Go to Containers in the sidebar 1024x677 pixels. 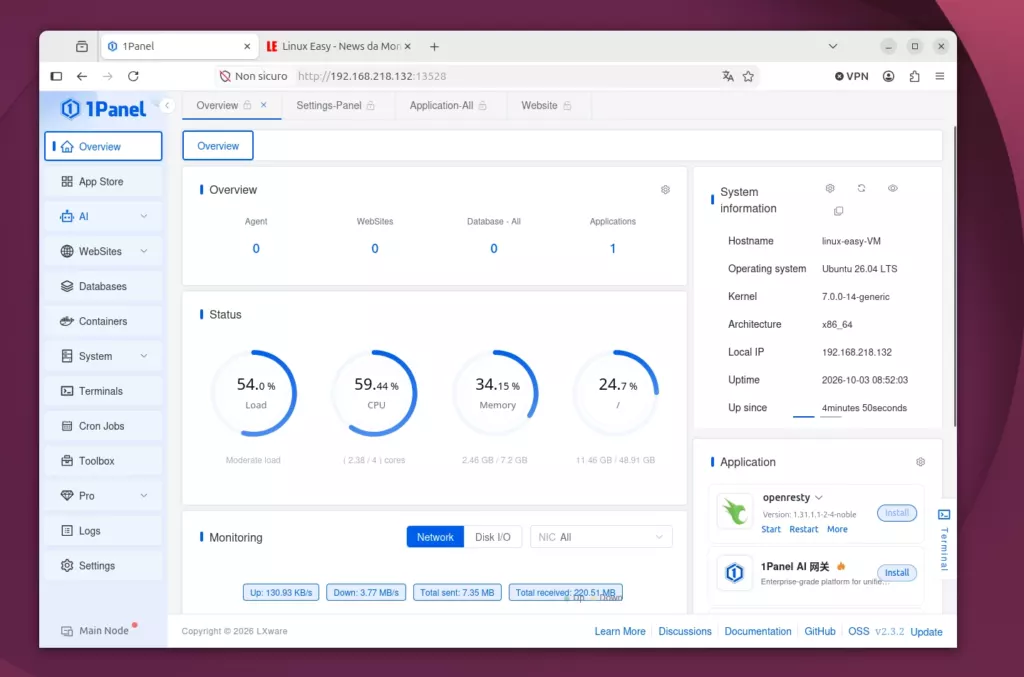click(103, 321)
